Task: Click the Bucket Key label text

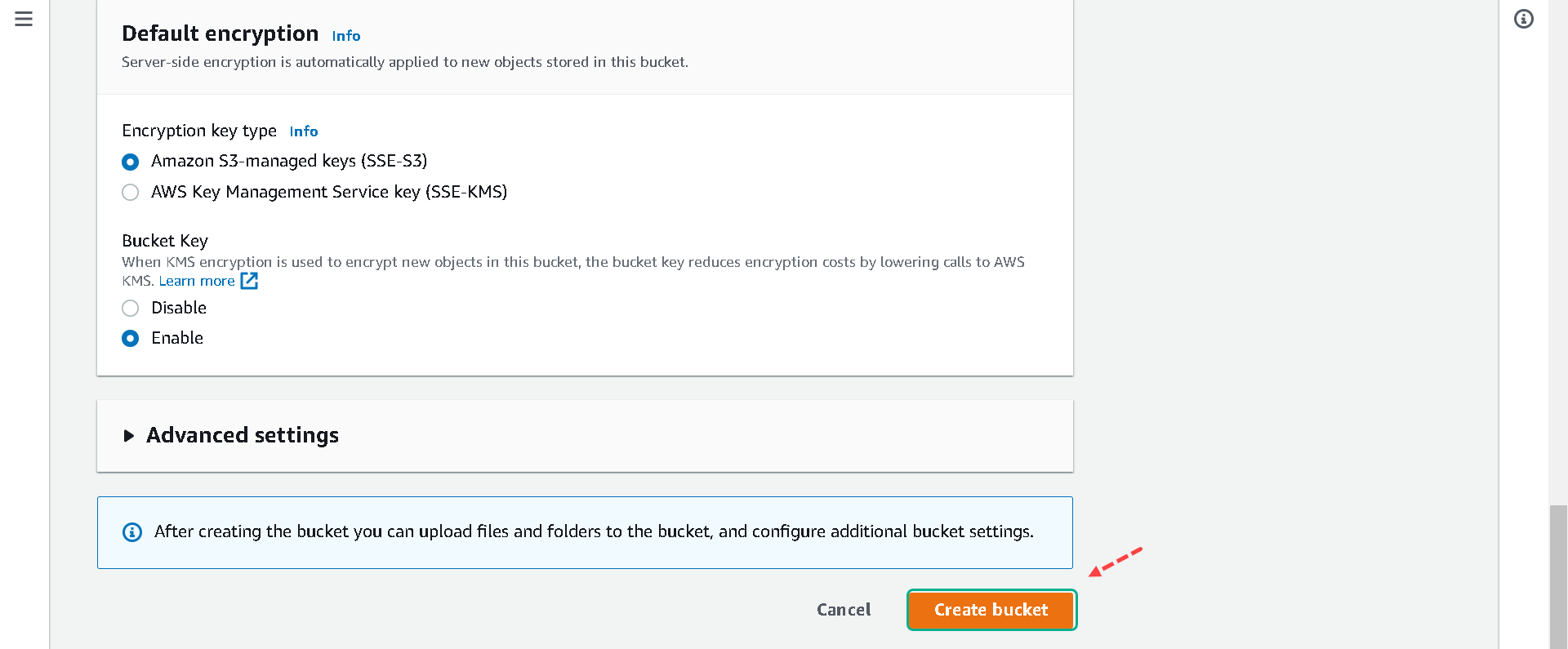Action: tap(165, 241)
